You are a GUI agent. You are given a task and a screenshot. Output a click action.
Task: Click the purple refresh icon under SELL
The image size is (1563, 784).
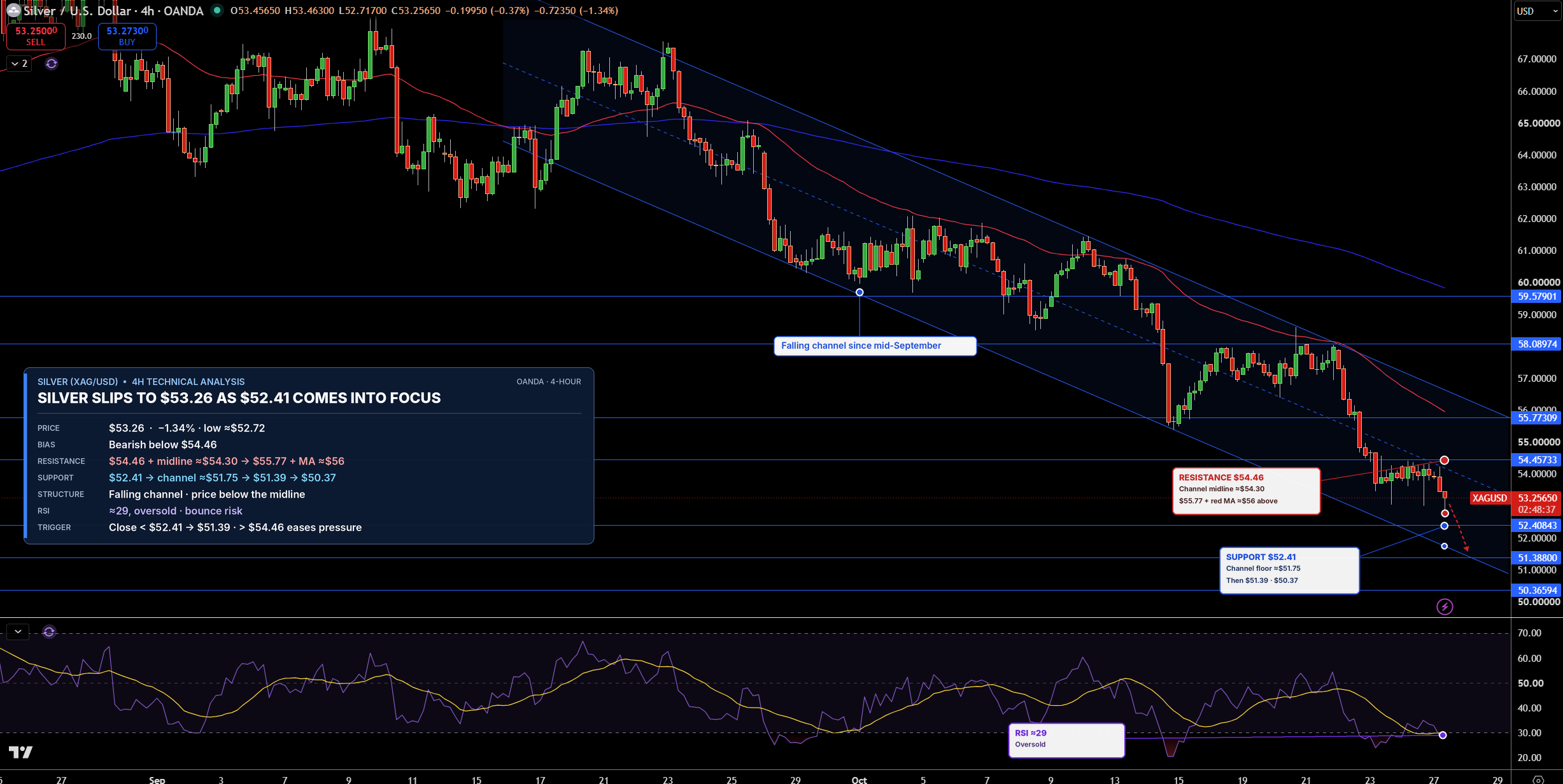[52, 64]
